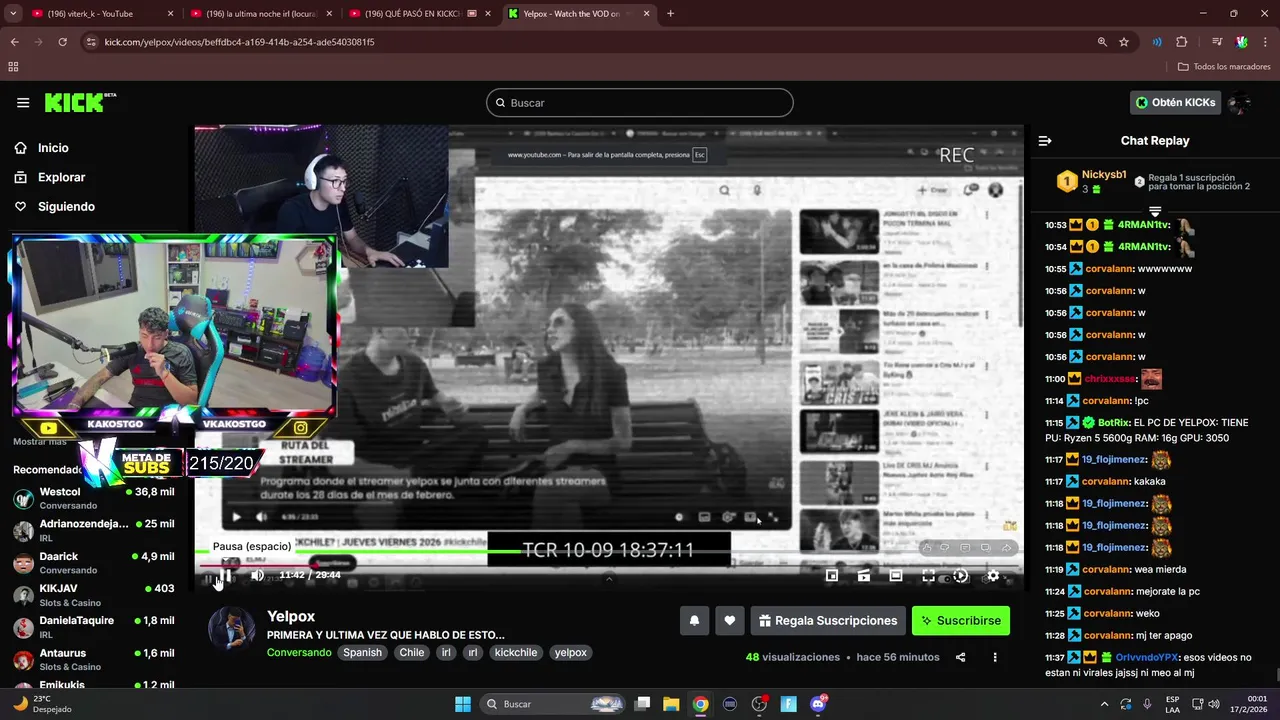This screenshot has height=720, width=1280.
Task: Select the kickchile tag
Action: 516,652
